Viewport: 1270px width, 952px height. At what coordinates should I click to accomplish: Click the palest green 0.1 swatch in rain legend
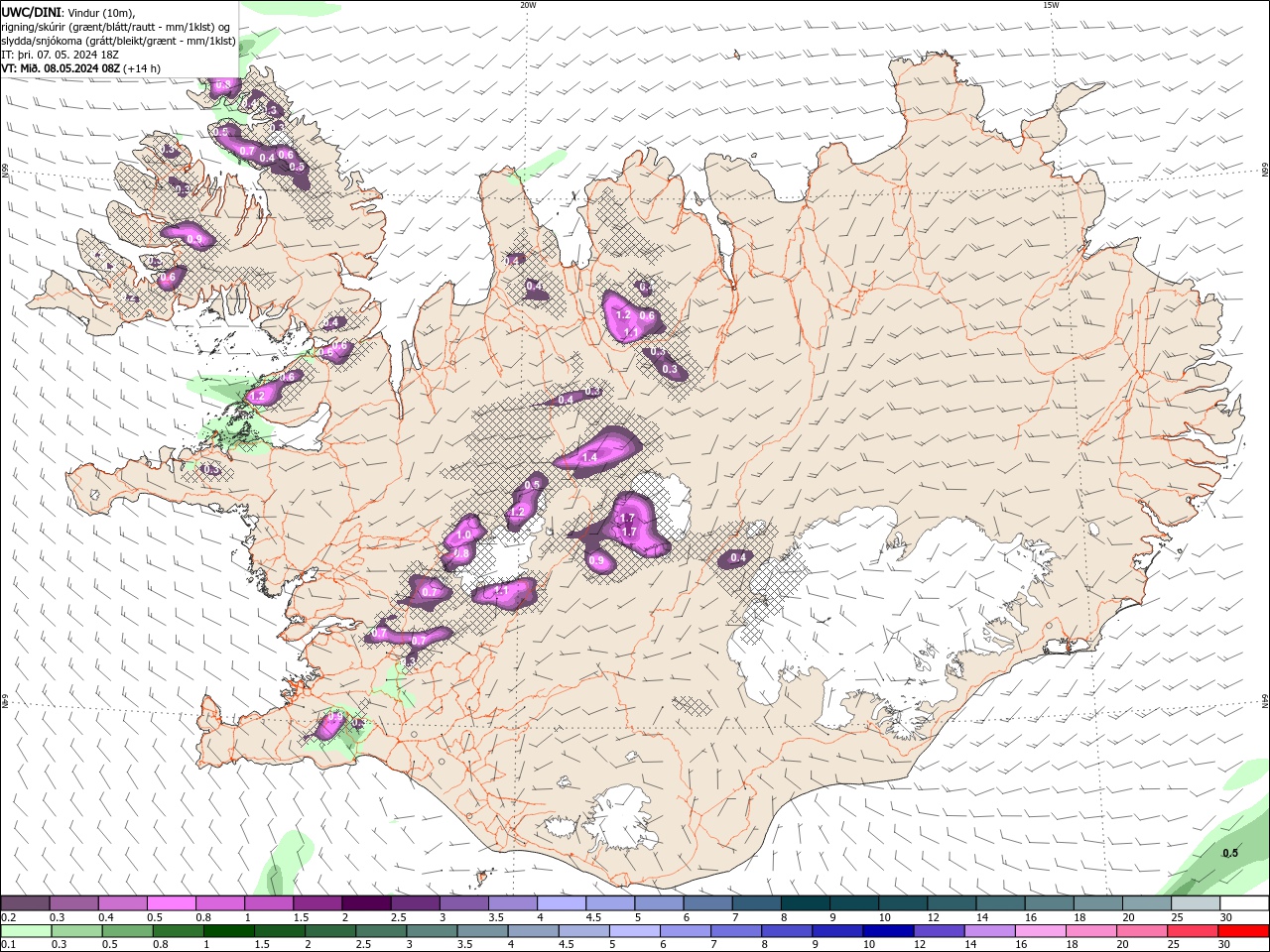(26, 931)
